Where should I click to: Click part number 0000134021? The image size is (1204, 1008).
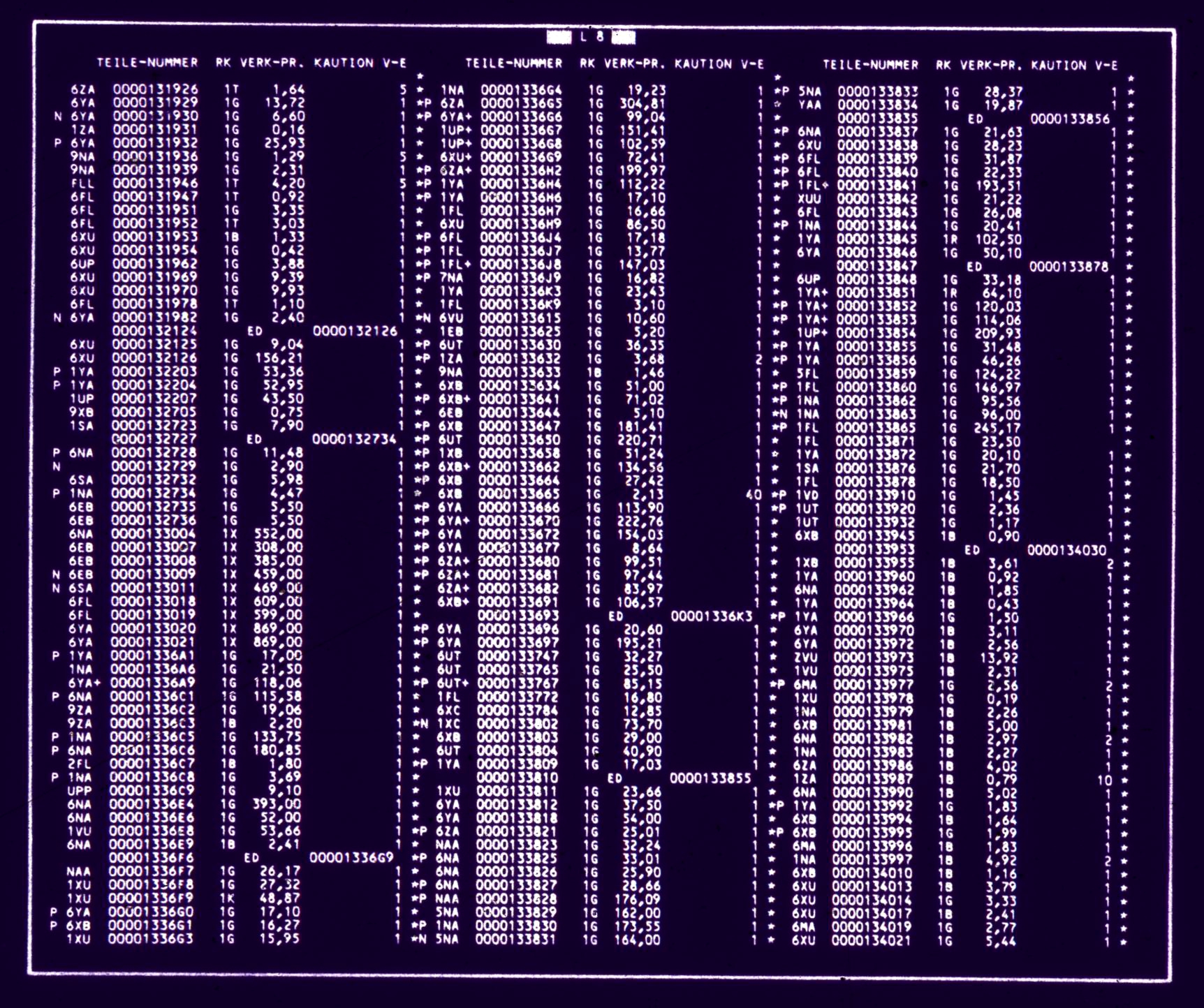[x=872, y=941]
